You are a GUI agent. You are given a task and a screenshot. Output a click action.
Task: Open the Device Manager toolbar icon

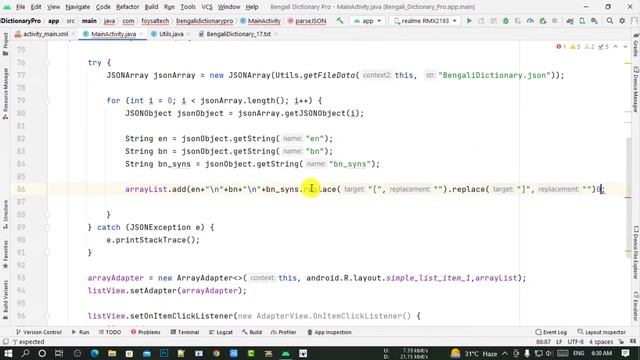point(582,20)
